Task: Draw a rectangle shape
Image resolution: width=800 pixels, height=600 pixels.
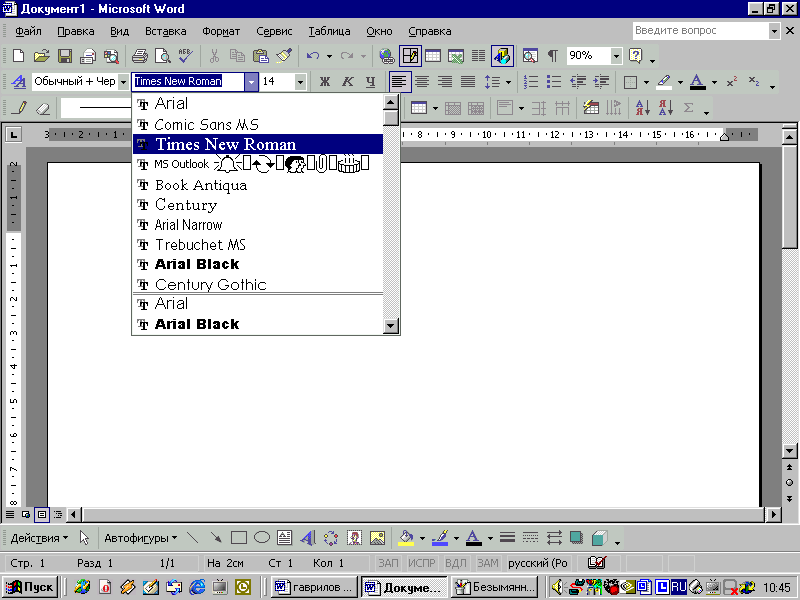Action: point(239,538)
